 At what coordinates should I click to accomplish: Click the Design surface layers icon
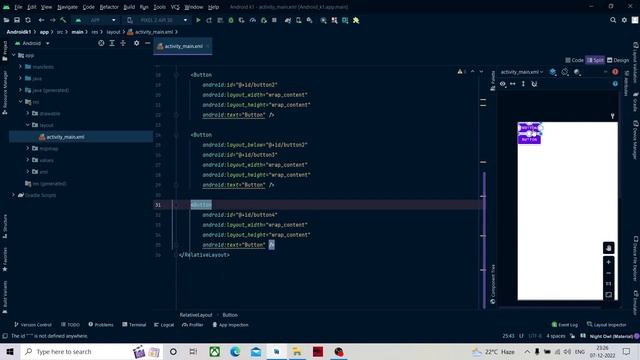553,72
